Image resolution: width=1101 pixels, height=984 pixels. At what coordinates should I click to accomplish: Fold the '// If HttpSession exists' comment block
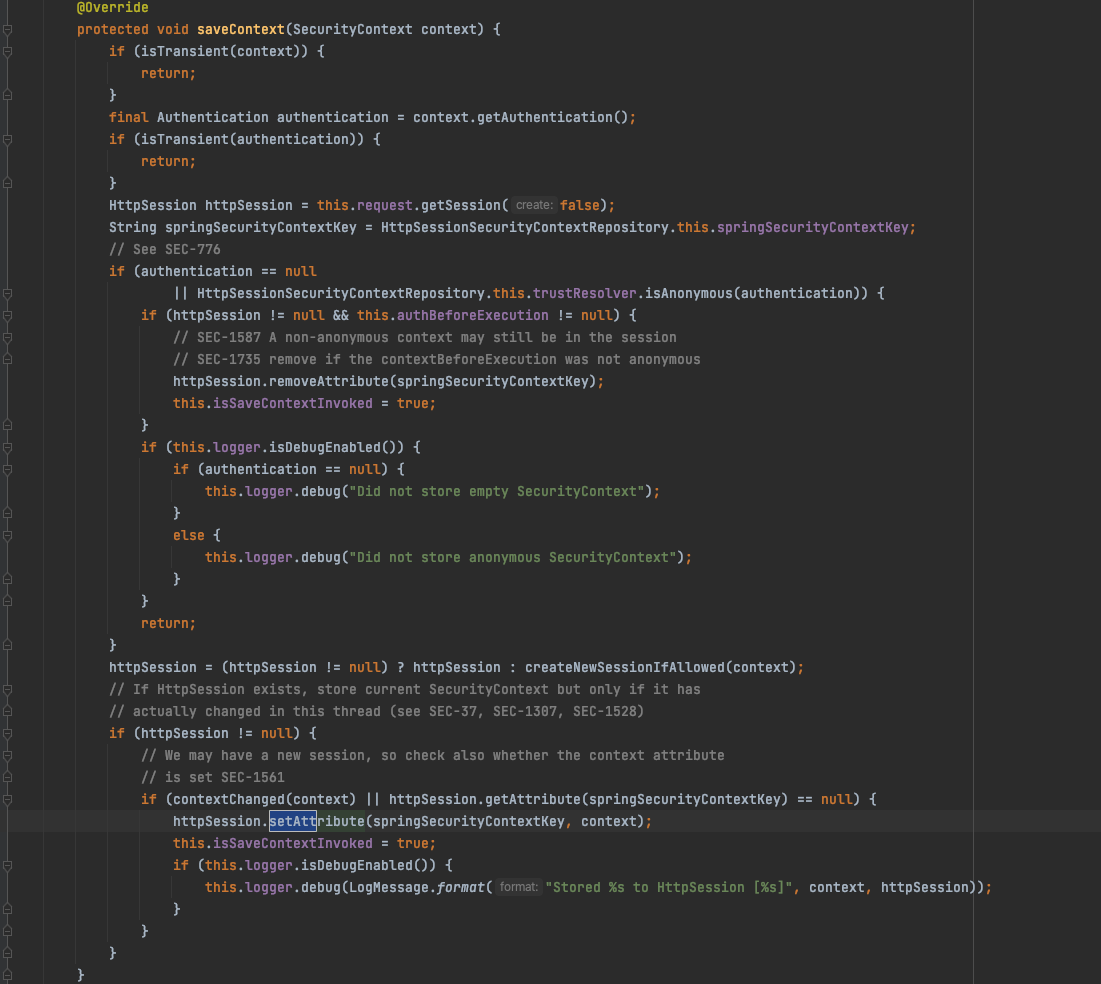pos(7,690)
